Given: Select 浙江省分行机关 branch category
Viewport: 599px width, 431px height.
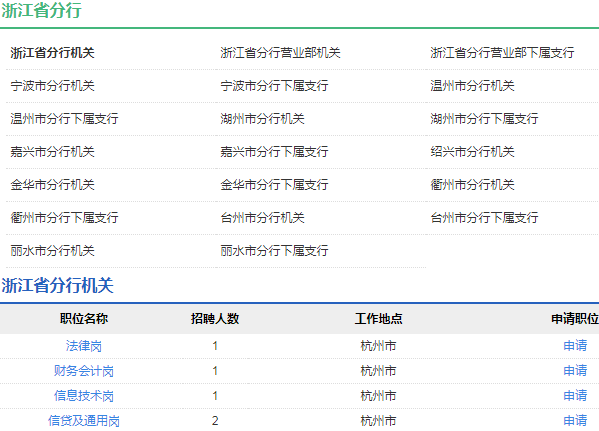Looking at the screenshot, I should 52,53.
